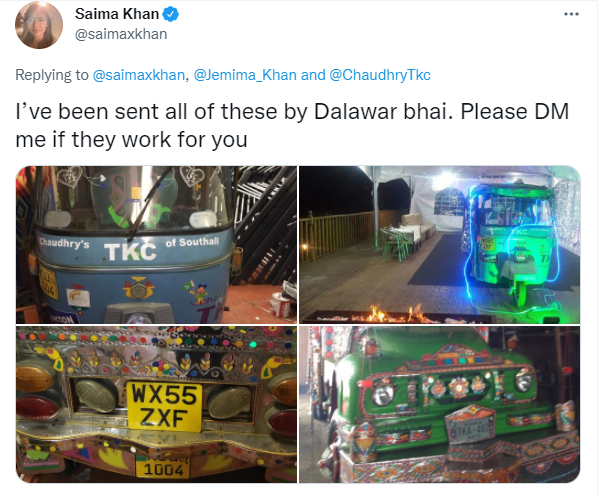This screenshot has height=498, width=598.
Task: Open the green painted truck front photo
Action: click(439, 404)
